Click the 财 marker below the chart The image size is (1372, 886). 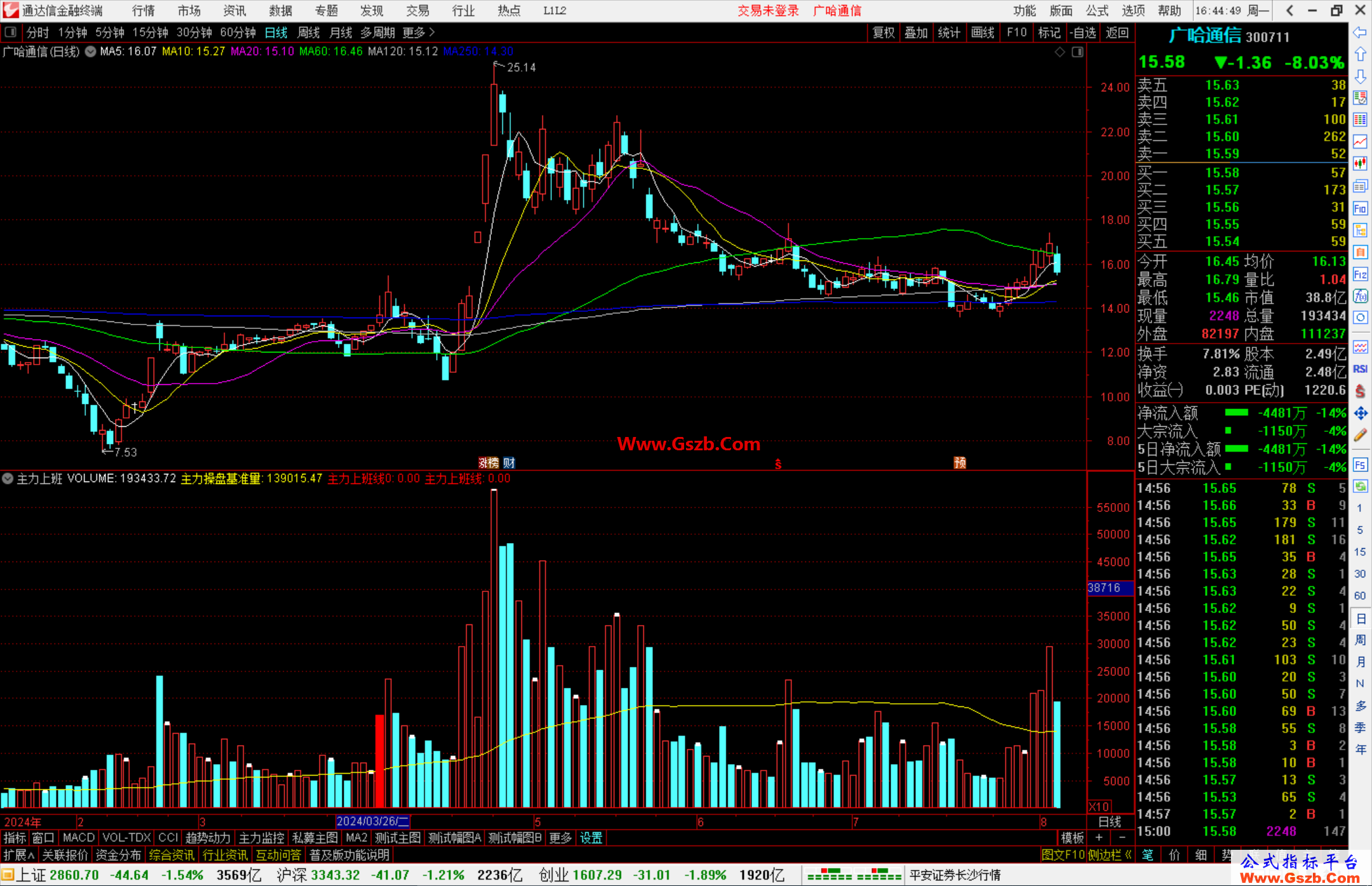(509, 463)
